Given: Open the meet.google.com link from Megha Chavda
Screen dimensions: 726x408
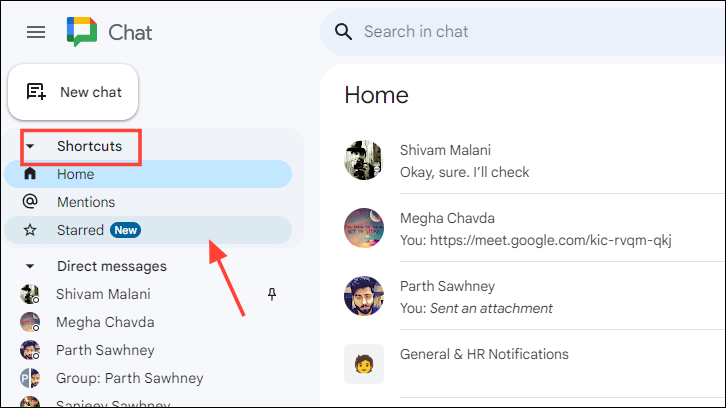Looking at the screenshot, I should [551, 240].
